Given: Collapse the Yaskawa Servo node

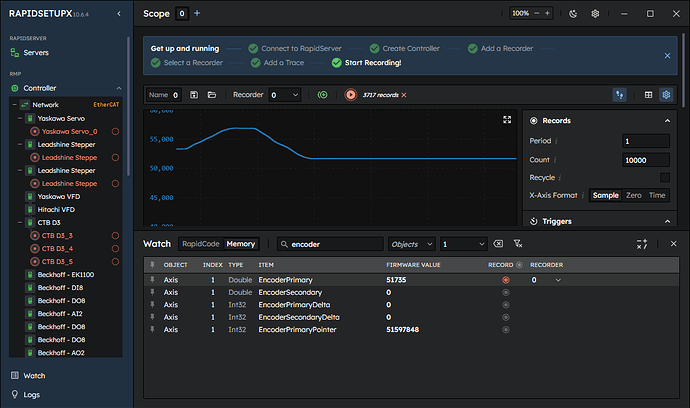Looking at the screenshot, I should [x=20, y=118].
